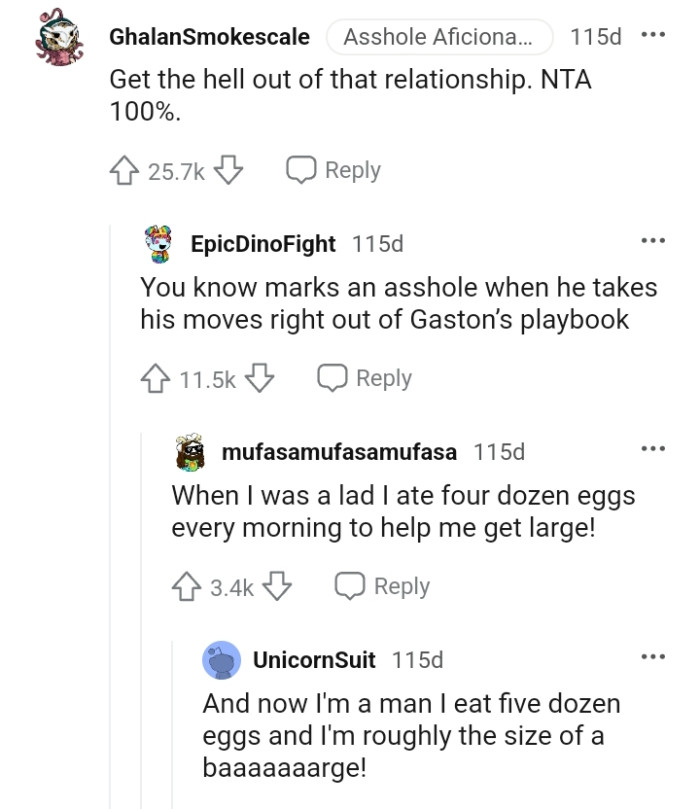The height and width of the screenshot is (809, 700).
Task: Downvote EpicDinoFight's Gaston comment
Action: coord(261,379)
